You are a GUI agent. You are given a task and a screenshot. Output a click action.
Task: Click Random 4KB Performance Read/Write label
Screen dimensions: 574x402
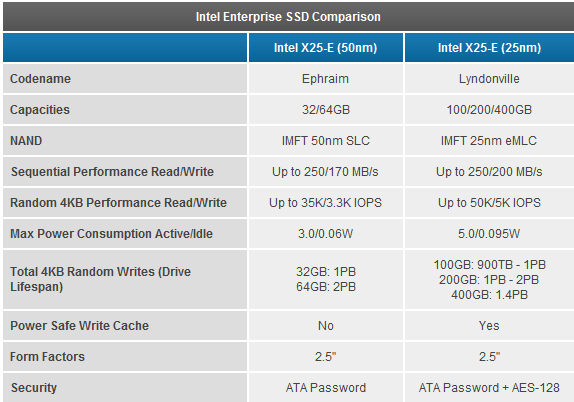118,203
